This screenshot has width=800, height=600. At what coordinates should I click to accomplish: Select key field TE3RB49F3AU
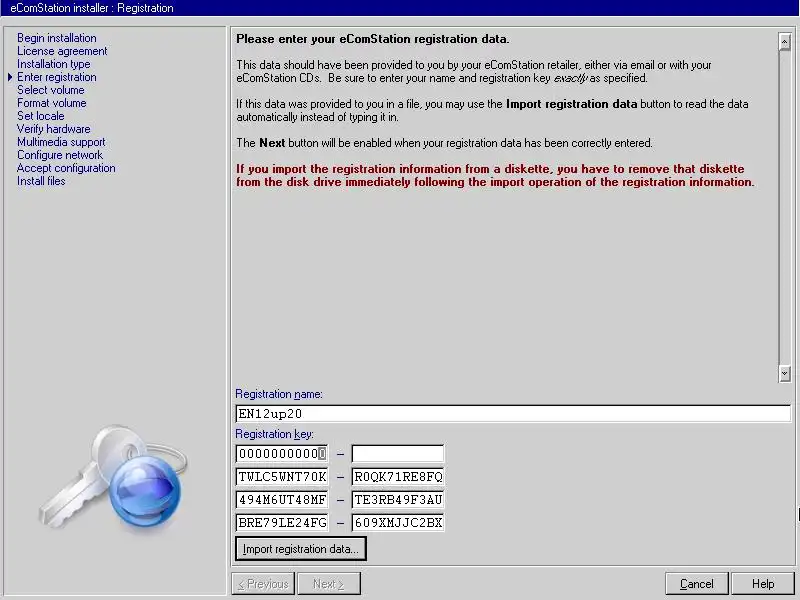pos(397,499)
